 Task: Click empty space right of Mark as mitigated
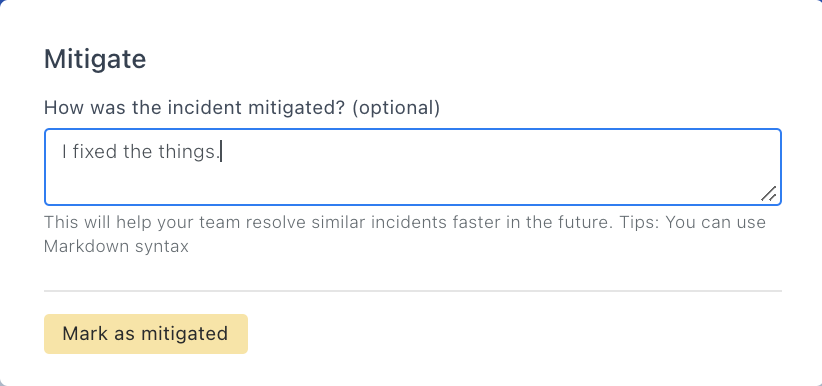(x=514, y=334)
